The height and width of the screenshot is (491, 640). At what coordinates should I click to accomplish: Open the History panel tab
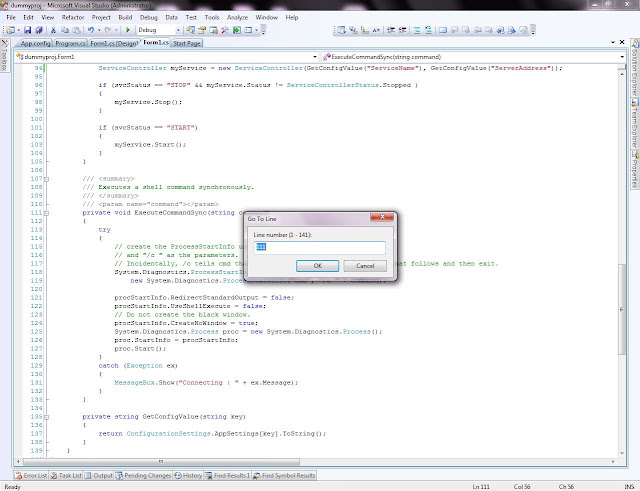188,475
